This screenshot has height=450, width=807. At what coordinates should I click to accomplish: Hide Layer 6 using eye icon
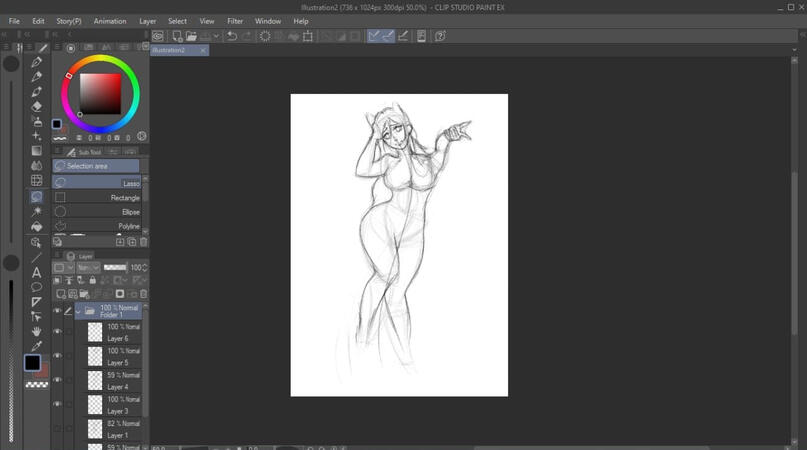57,332
